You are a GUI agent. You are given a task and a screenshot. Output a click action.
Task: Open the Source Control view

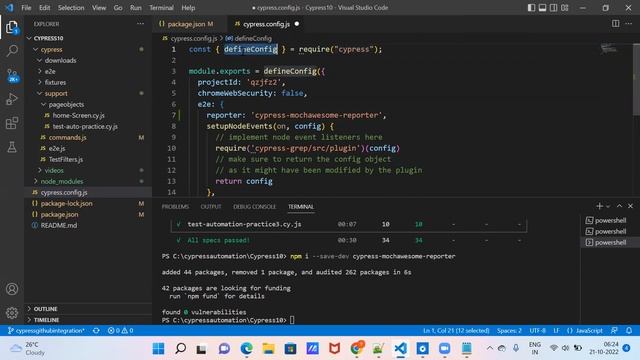pos(12,75)
